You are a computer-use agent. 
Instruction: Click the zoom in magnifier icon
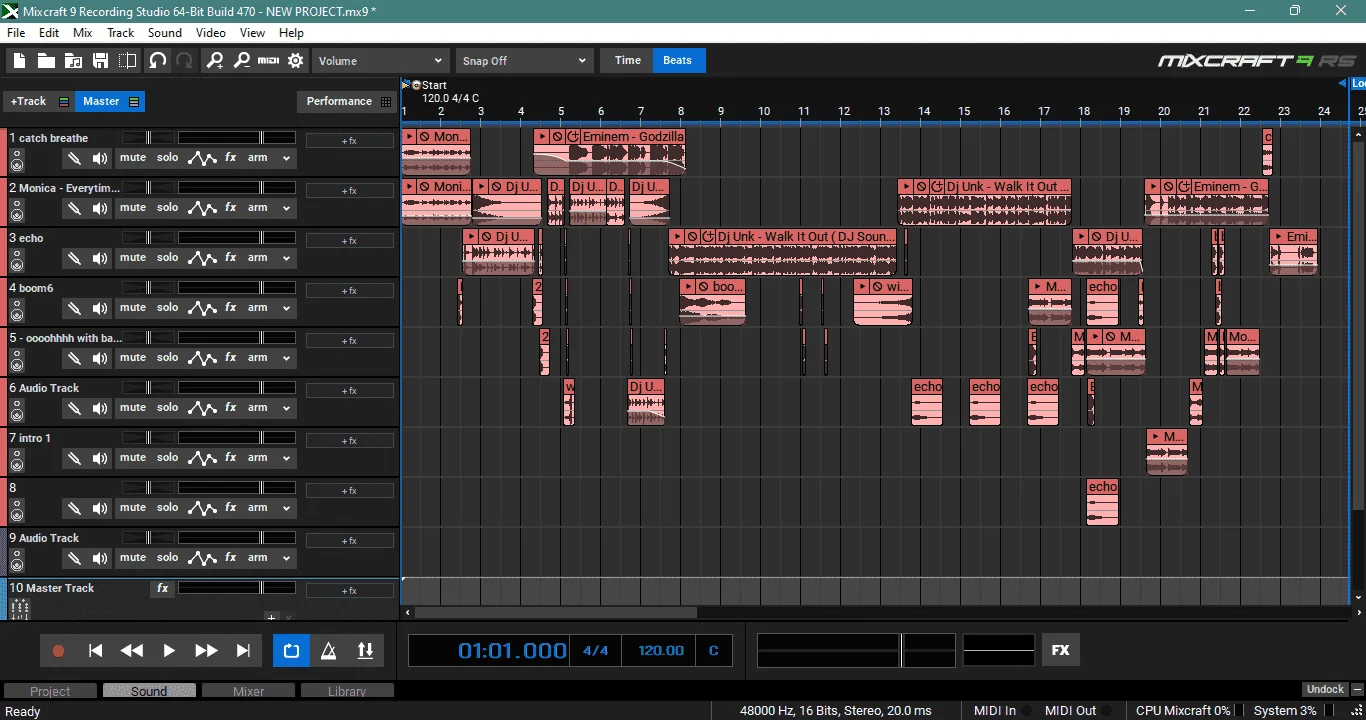pos(215,61)
